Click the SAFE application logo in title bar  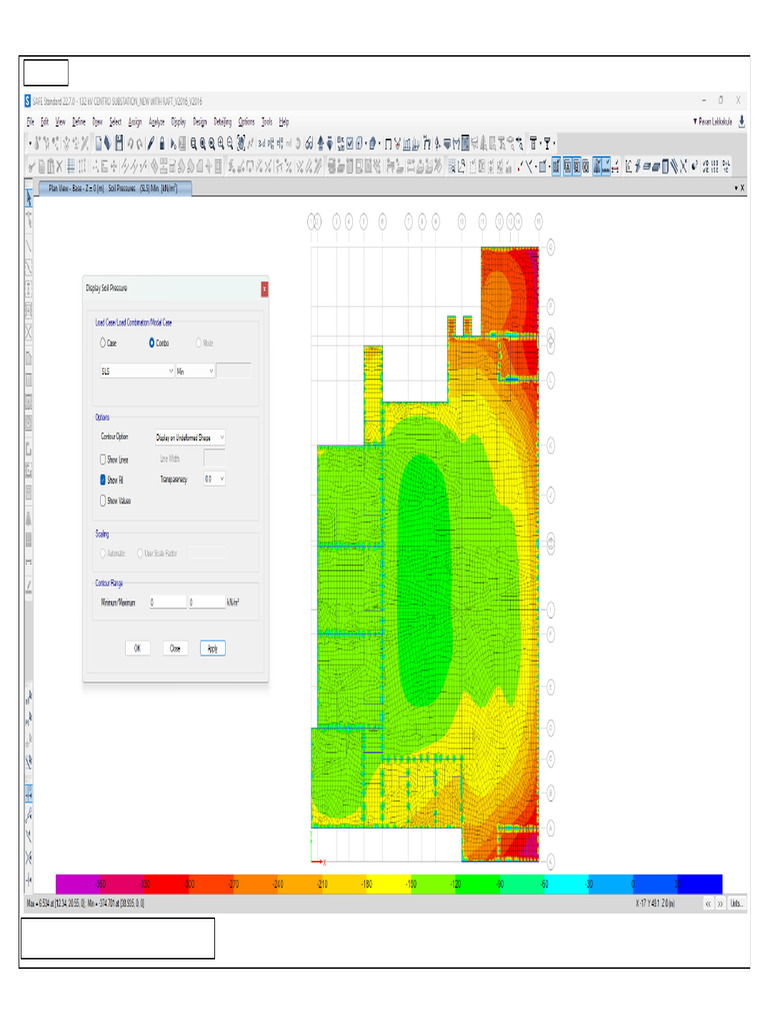point(27,101)
